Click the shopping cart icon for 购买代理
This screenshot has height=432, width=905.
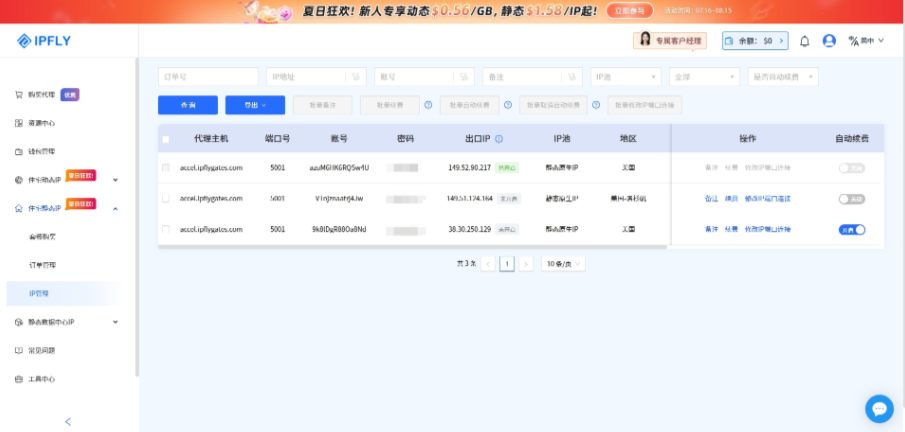18,95
